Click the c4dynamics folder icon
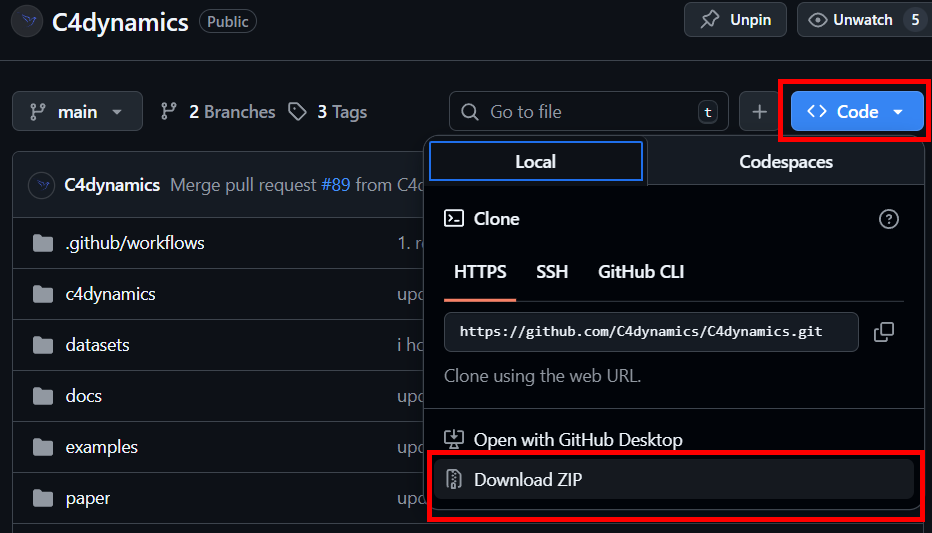 pyautogui.click(x=43, y=294)
